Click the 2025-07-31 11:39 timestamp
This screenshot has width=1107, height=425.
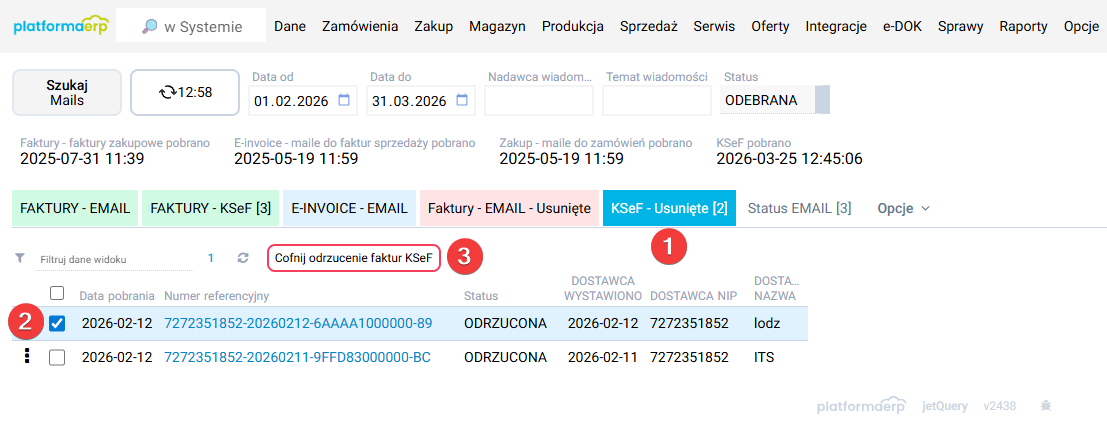pos(82,159)
